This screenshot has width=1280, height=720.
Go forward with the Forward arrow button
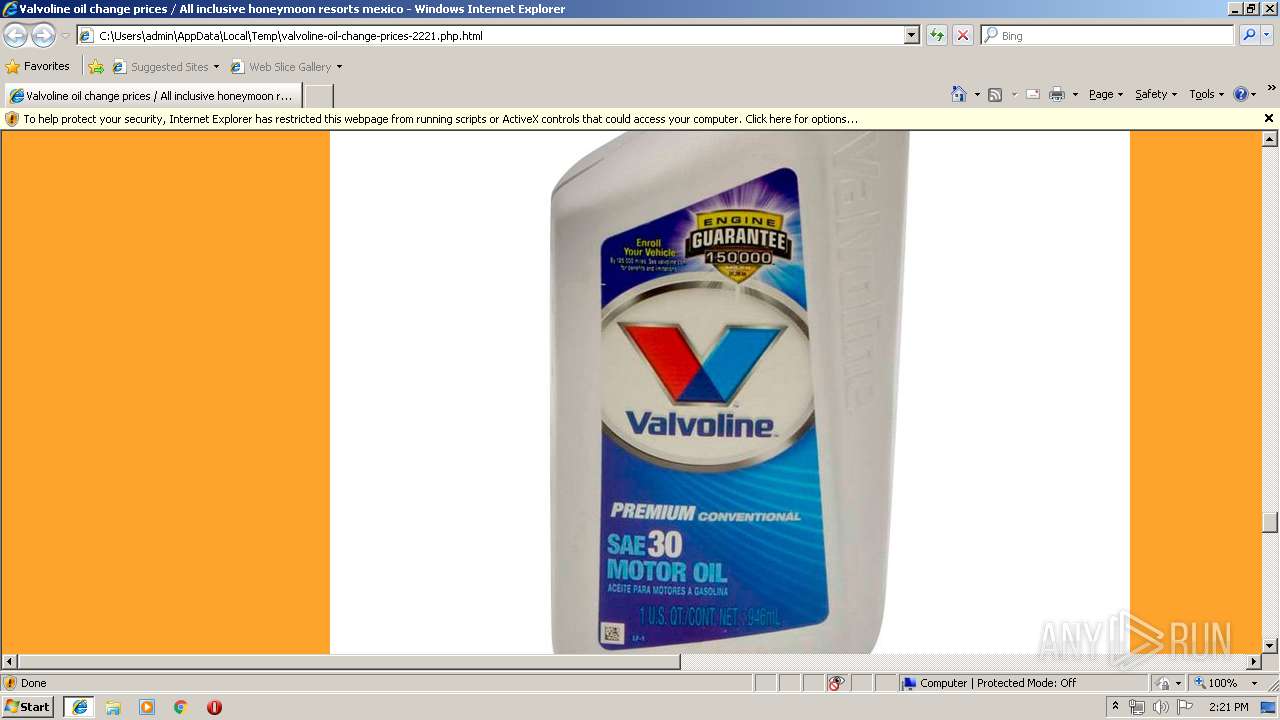click(x=43, y=36)
